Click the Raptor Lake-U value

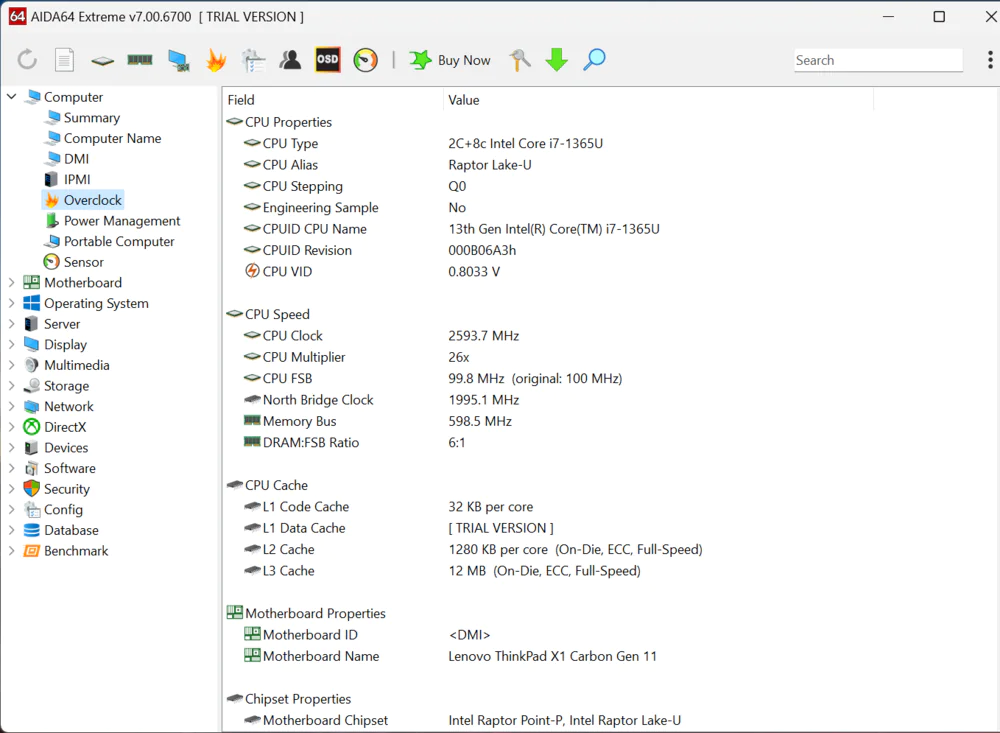coord(490,165)
